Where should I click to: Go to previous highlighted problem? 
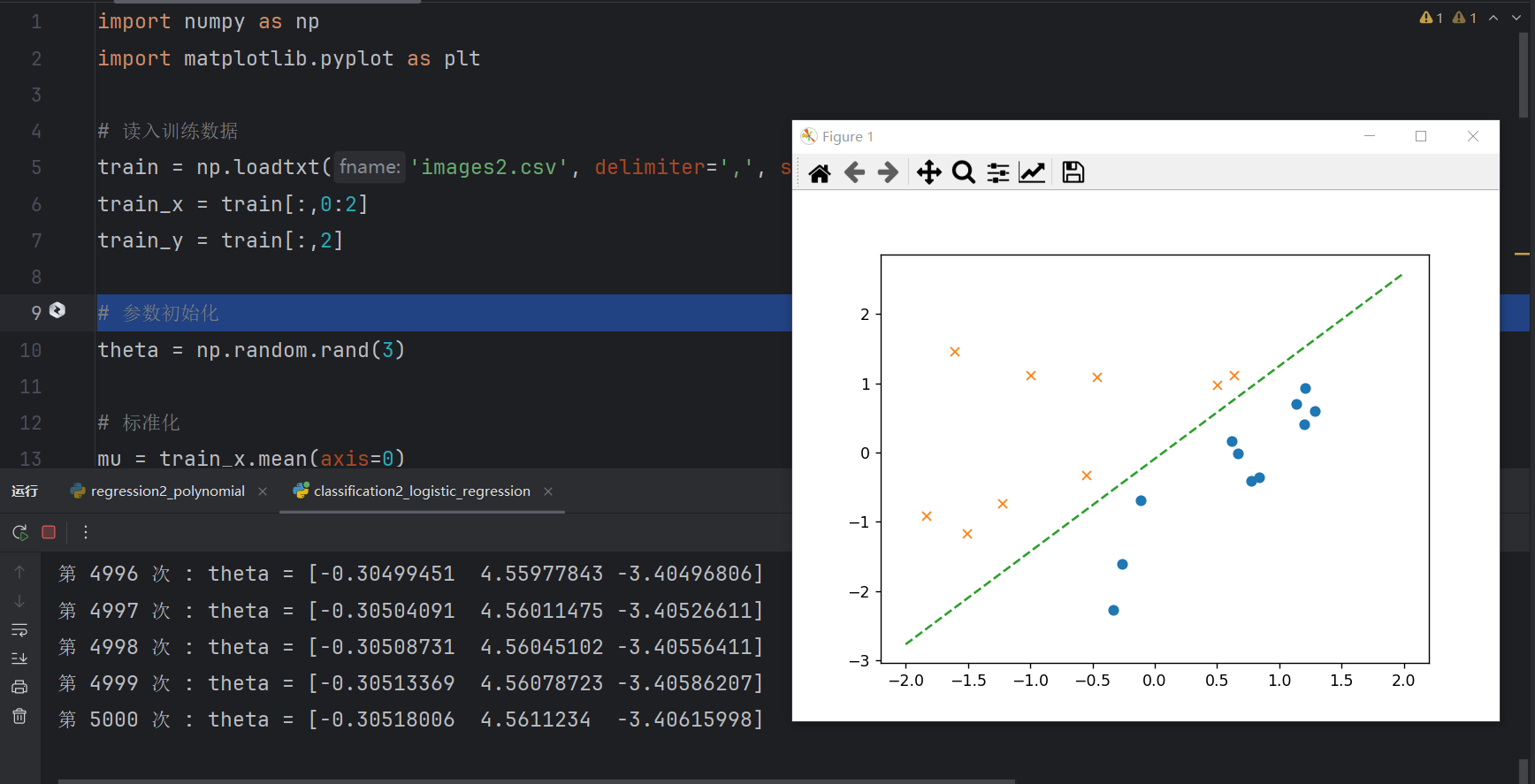pos(1493,18)
